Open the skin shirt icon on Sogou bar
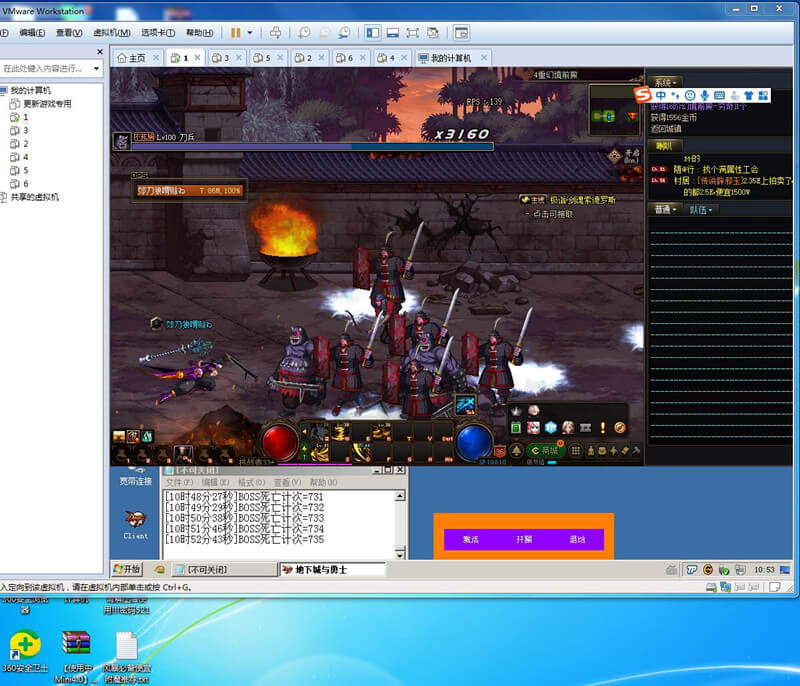Viewport: 800px width, 686px height. pyautogui.click(x=748, y=95)
